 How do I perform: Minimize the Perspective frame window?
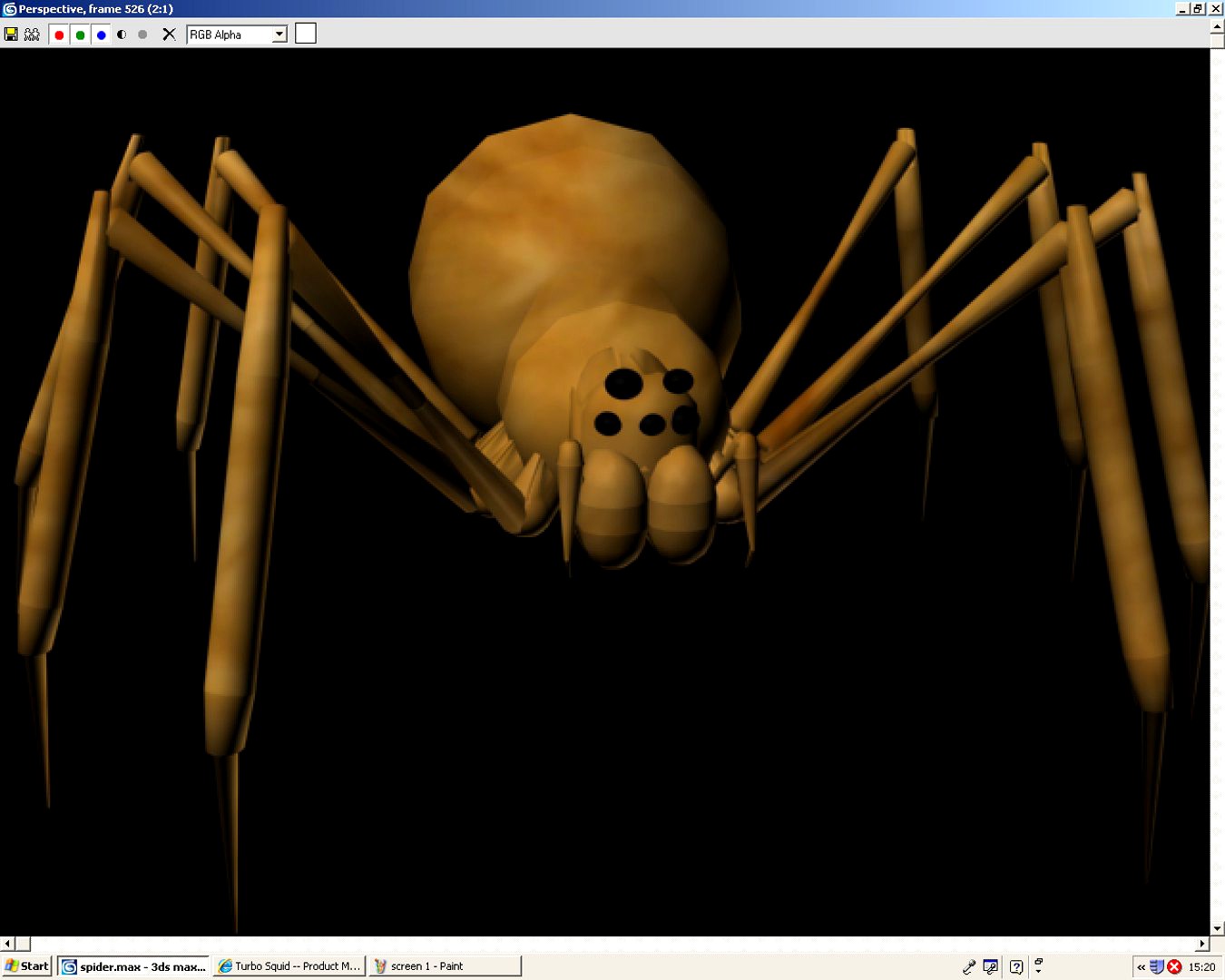[x=1183, y=9]
